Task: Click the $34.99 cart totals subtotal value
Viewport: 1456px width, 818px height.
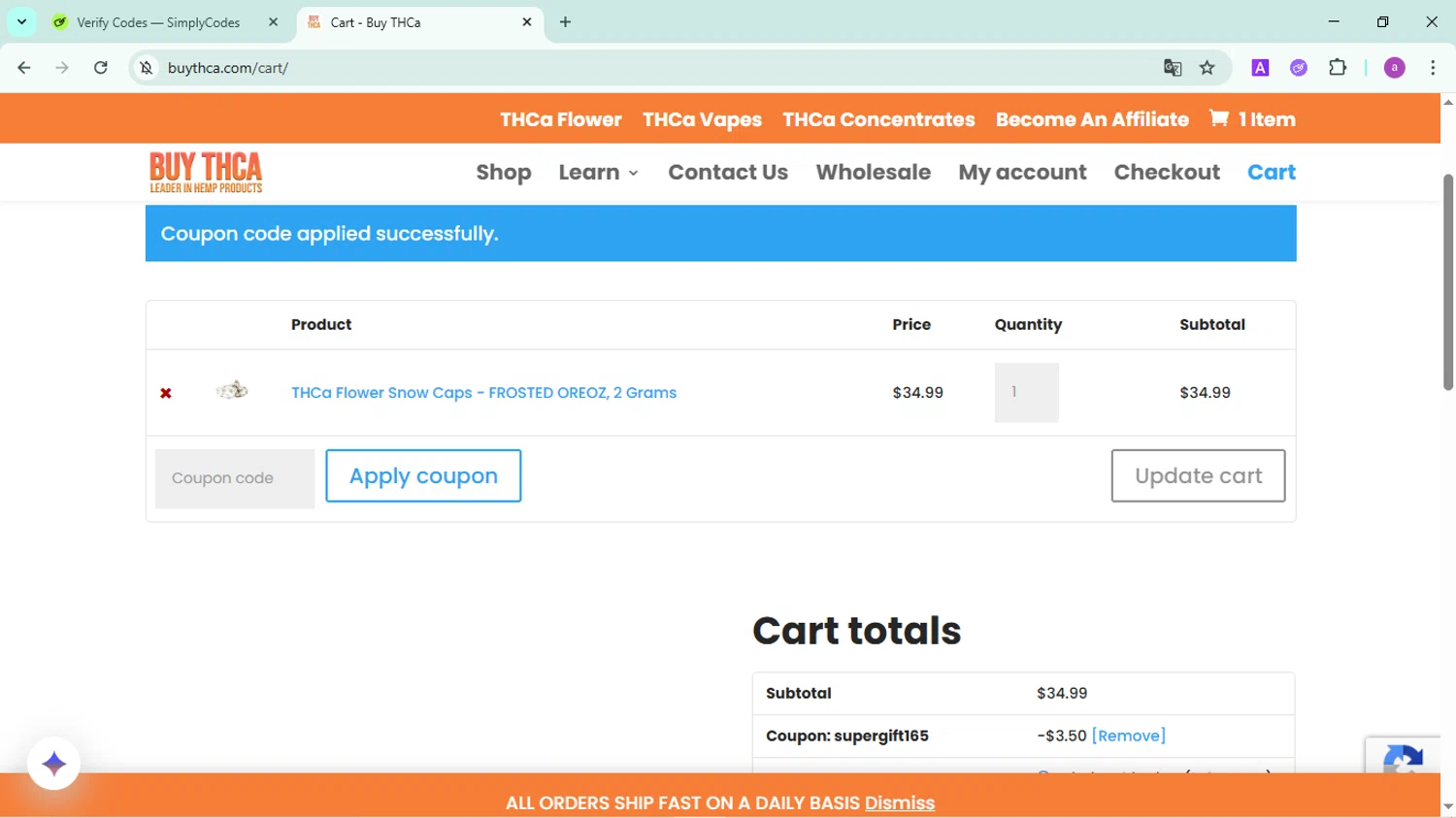Action: pos(1062,693)
